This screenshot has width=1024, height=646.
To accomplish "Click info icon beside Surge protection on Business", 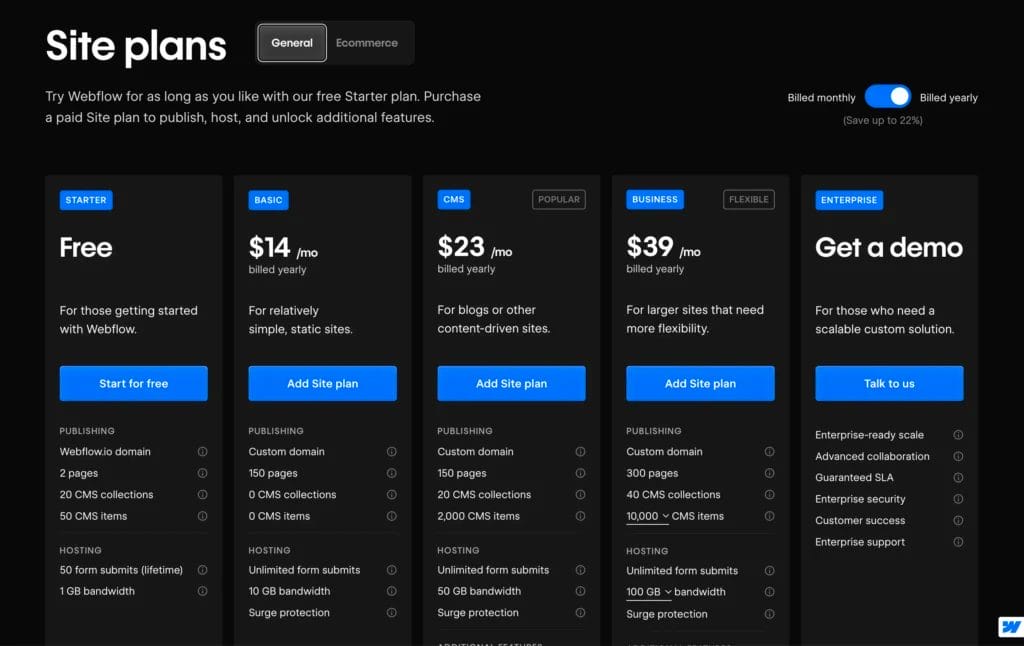I will (x=770, y=613).
